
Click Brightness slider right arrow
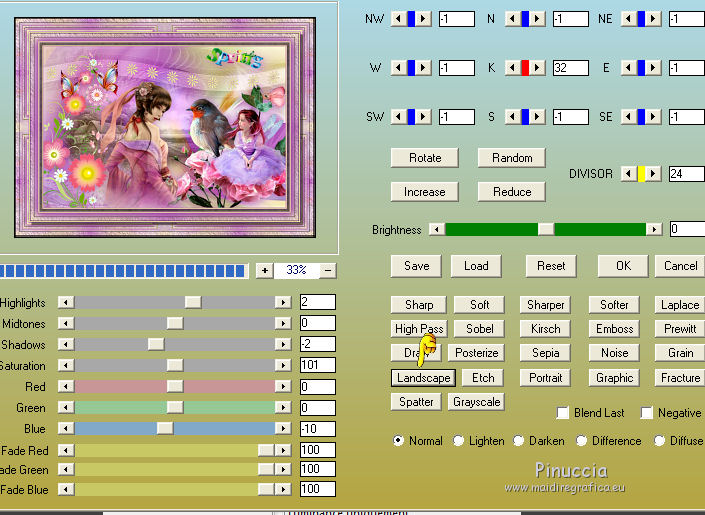coord(654,229)
